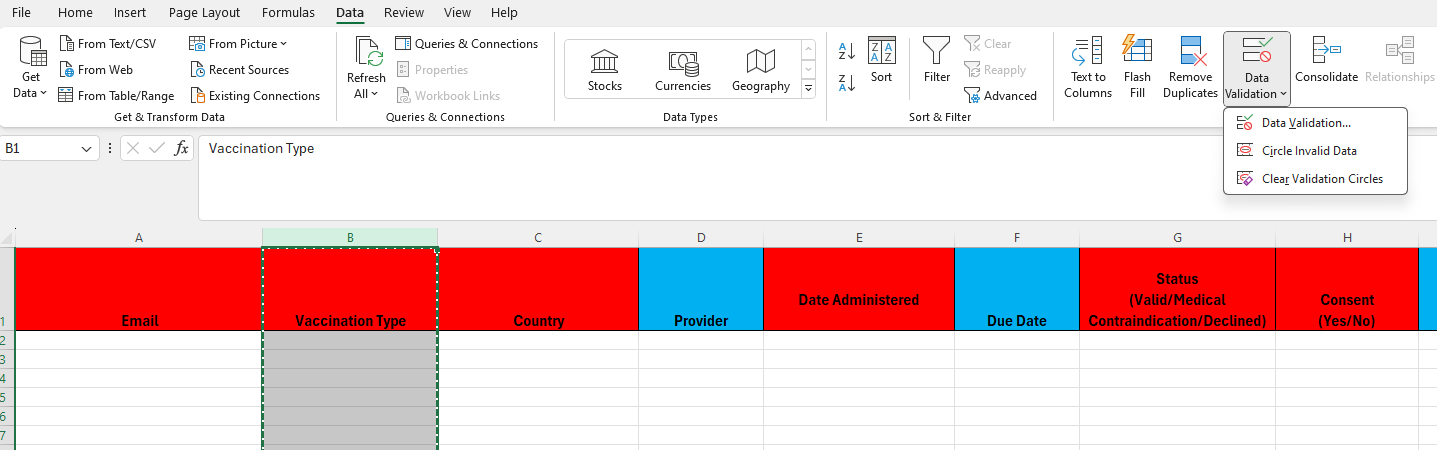
Task: Select Clear Validation Circles menu item
Action: [x=1315, y=179]
